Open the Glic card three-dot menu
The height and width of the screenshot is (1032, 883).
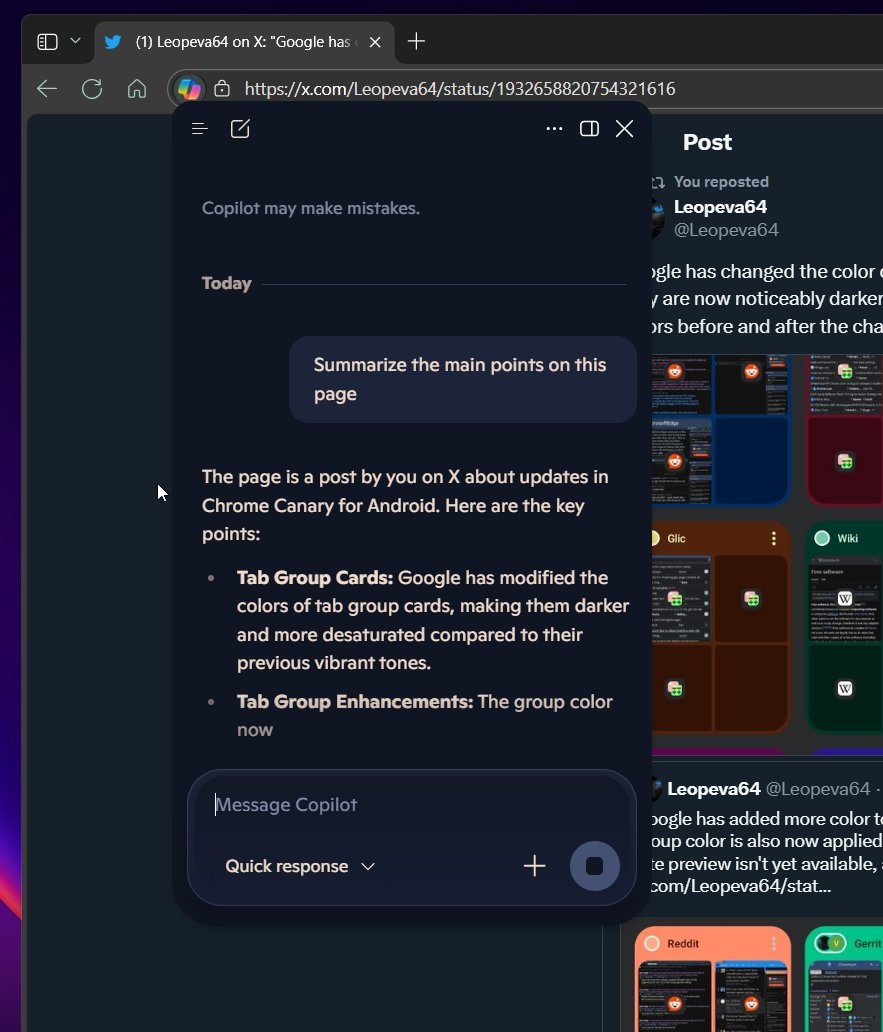click(x=774, y=538)
